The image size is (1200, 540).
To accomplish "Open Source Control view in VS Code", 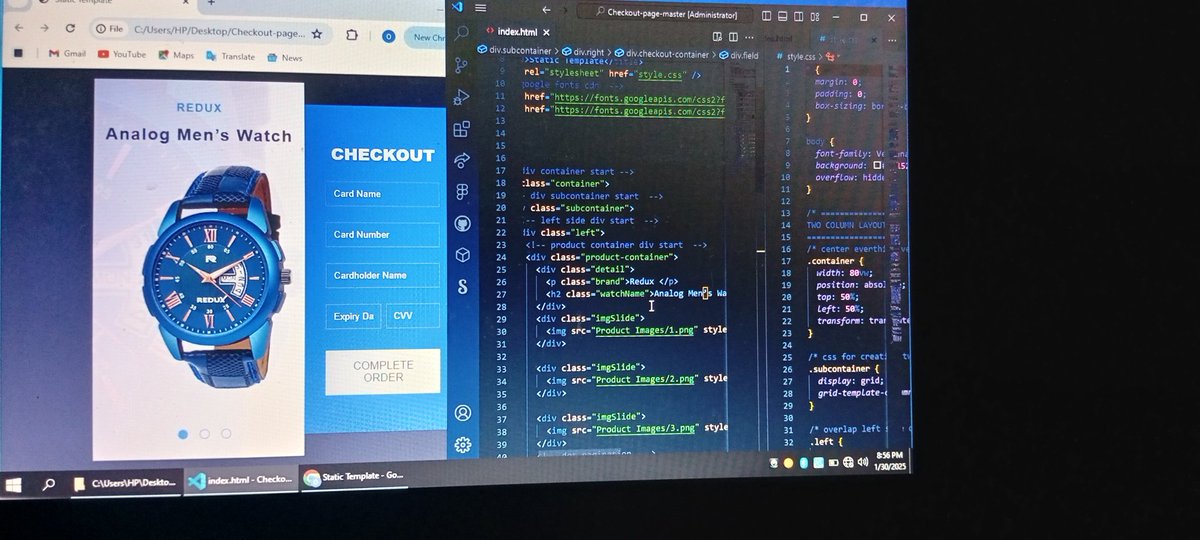I will [x=462, y=65].
